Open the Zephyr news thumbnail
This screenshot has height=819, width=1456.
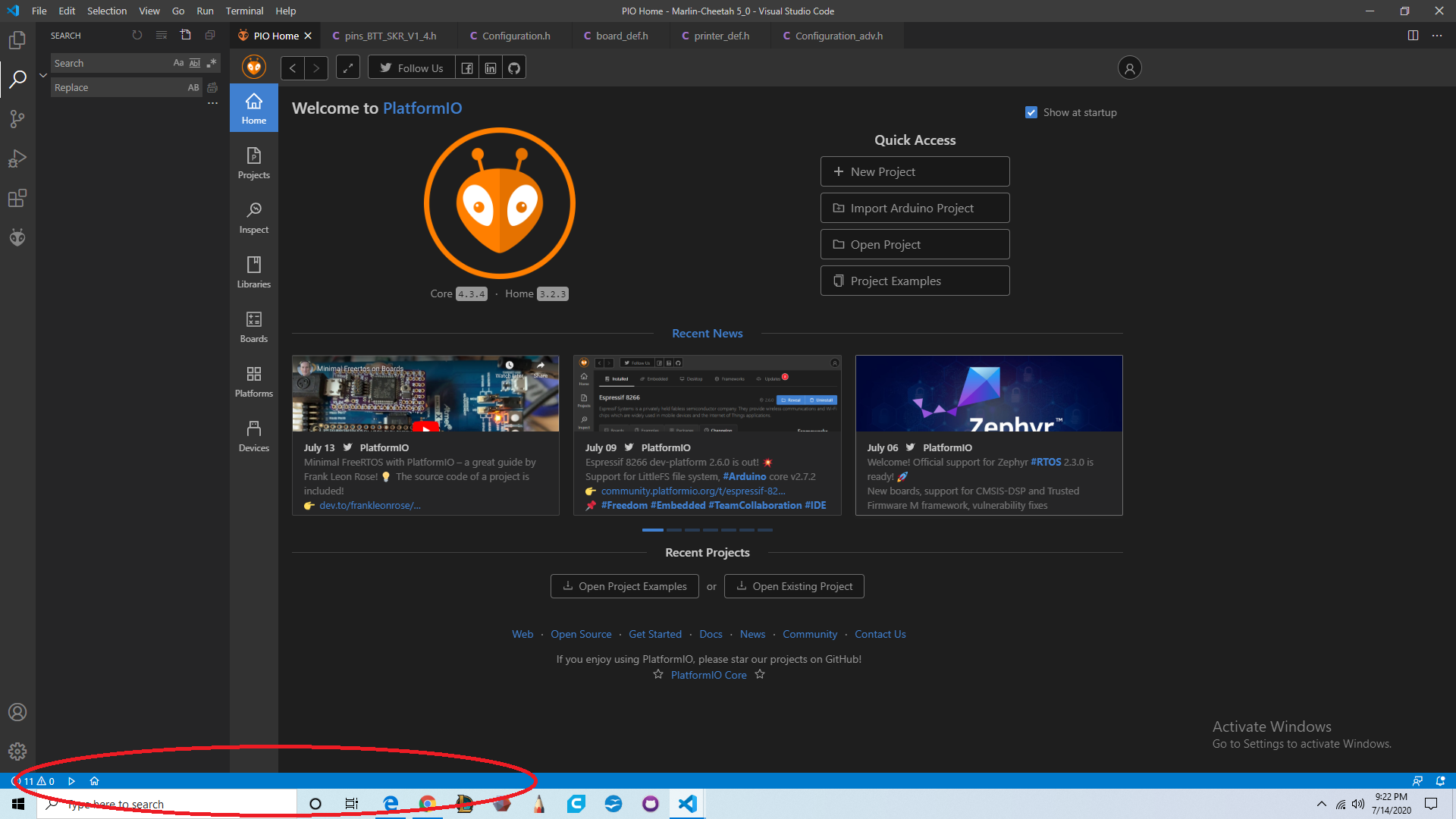click(989, 394)
